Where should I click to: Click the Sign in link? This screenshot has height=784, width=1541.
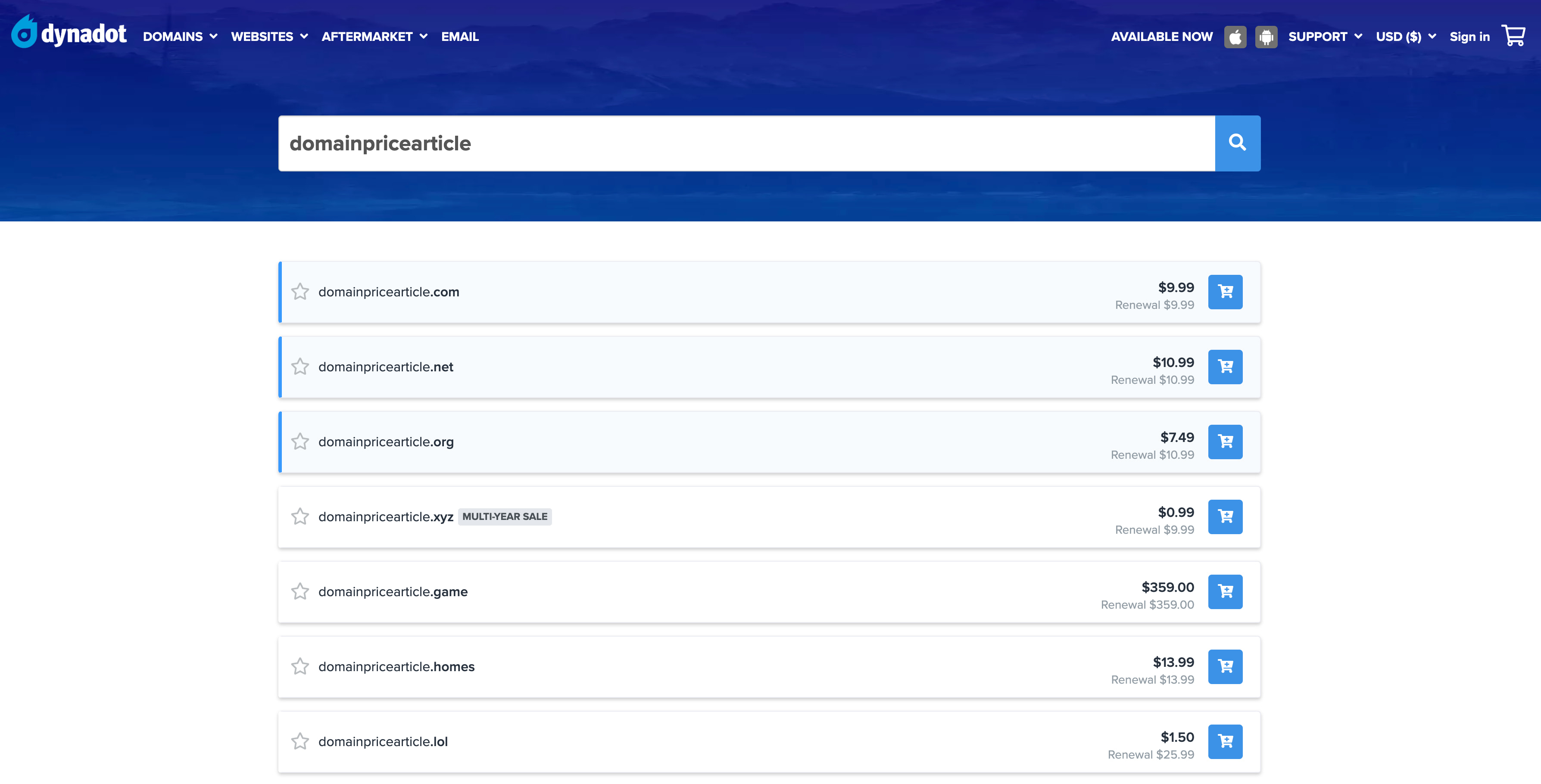(1470, 37)
